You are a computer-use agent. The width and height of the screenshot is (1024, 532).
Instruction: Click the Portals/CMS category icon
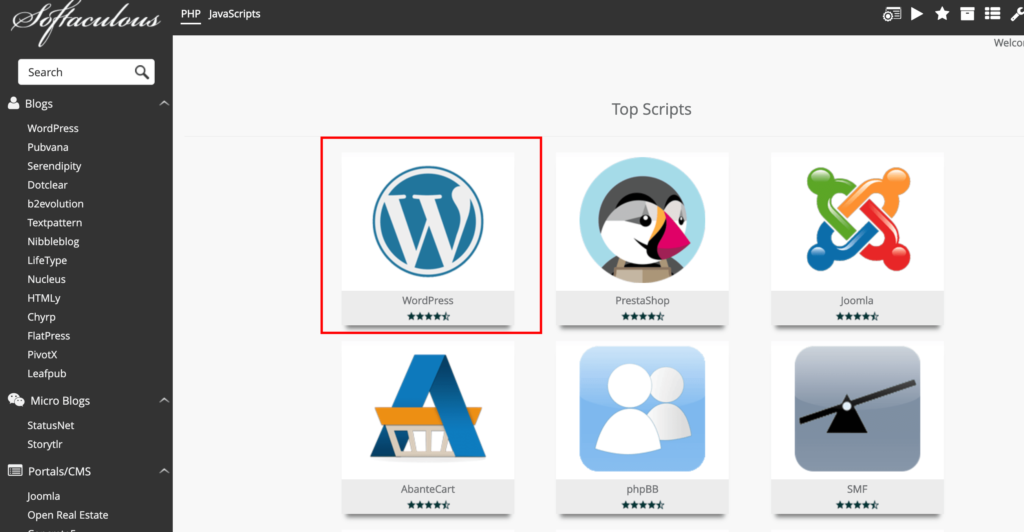click(15, 471)
